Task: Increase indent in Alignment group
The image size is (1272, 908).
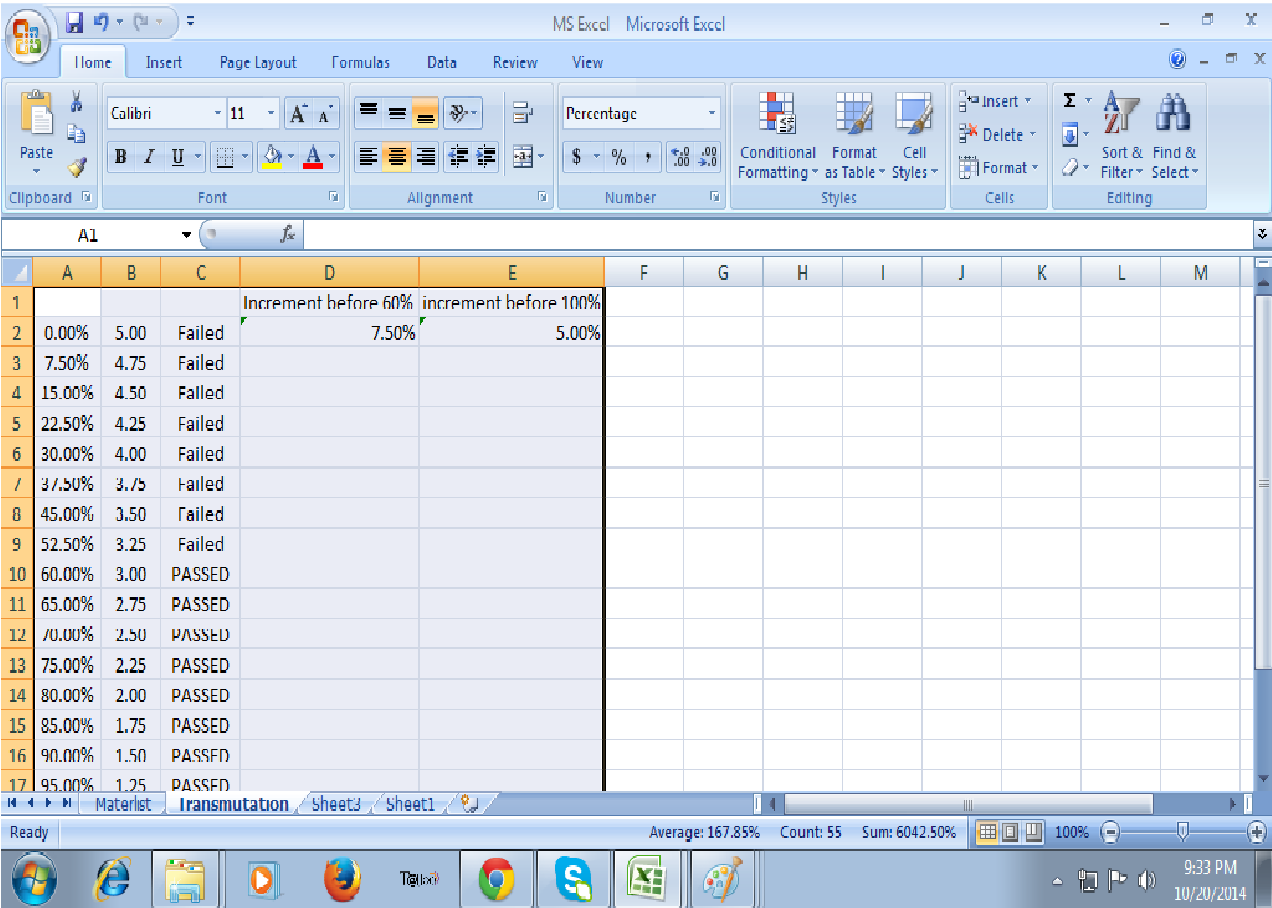Action: 486,156
